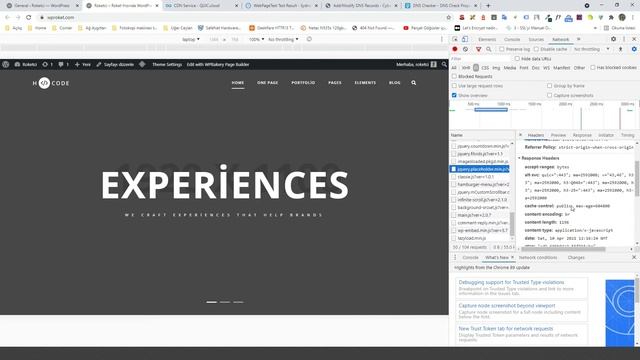Open Preview tab of request details

558,135
